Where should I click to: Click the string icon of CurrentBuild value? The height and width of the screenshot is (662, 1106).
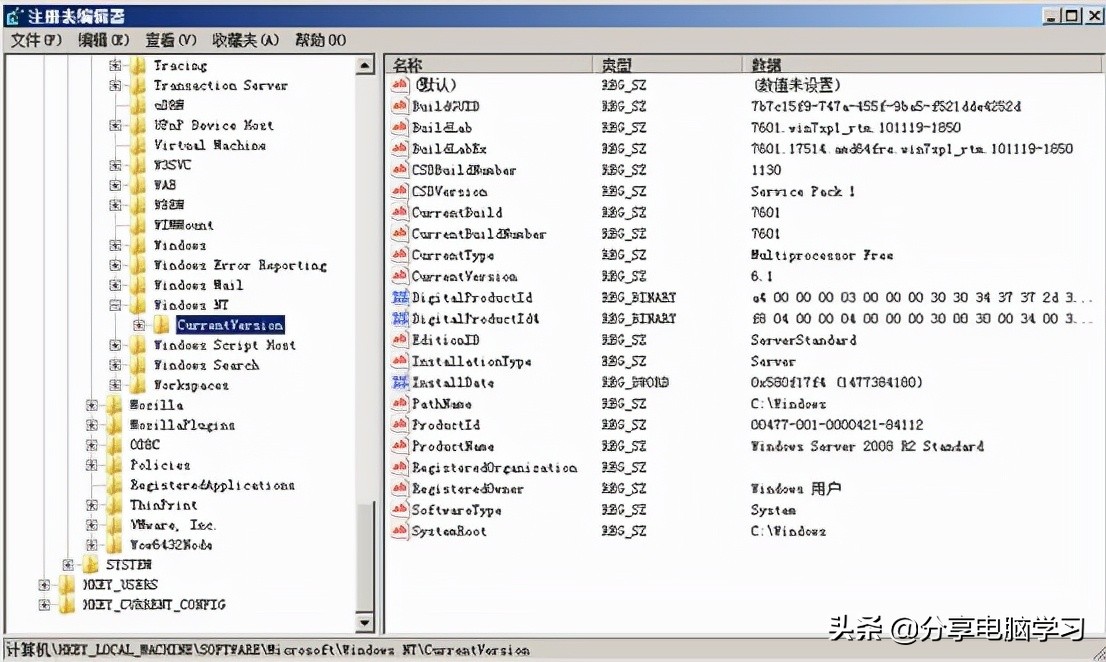400,212
